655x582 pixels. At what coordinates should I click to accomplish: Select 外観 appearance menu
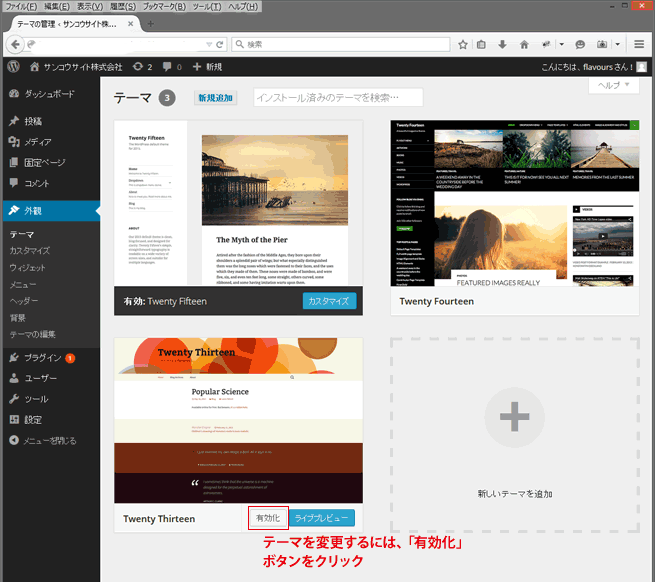tap(51, 211)
